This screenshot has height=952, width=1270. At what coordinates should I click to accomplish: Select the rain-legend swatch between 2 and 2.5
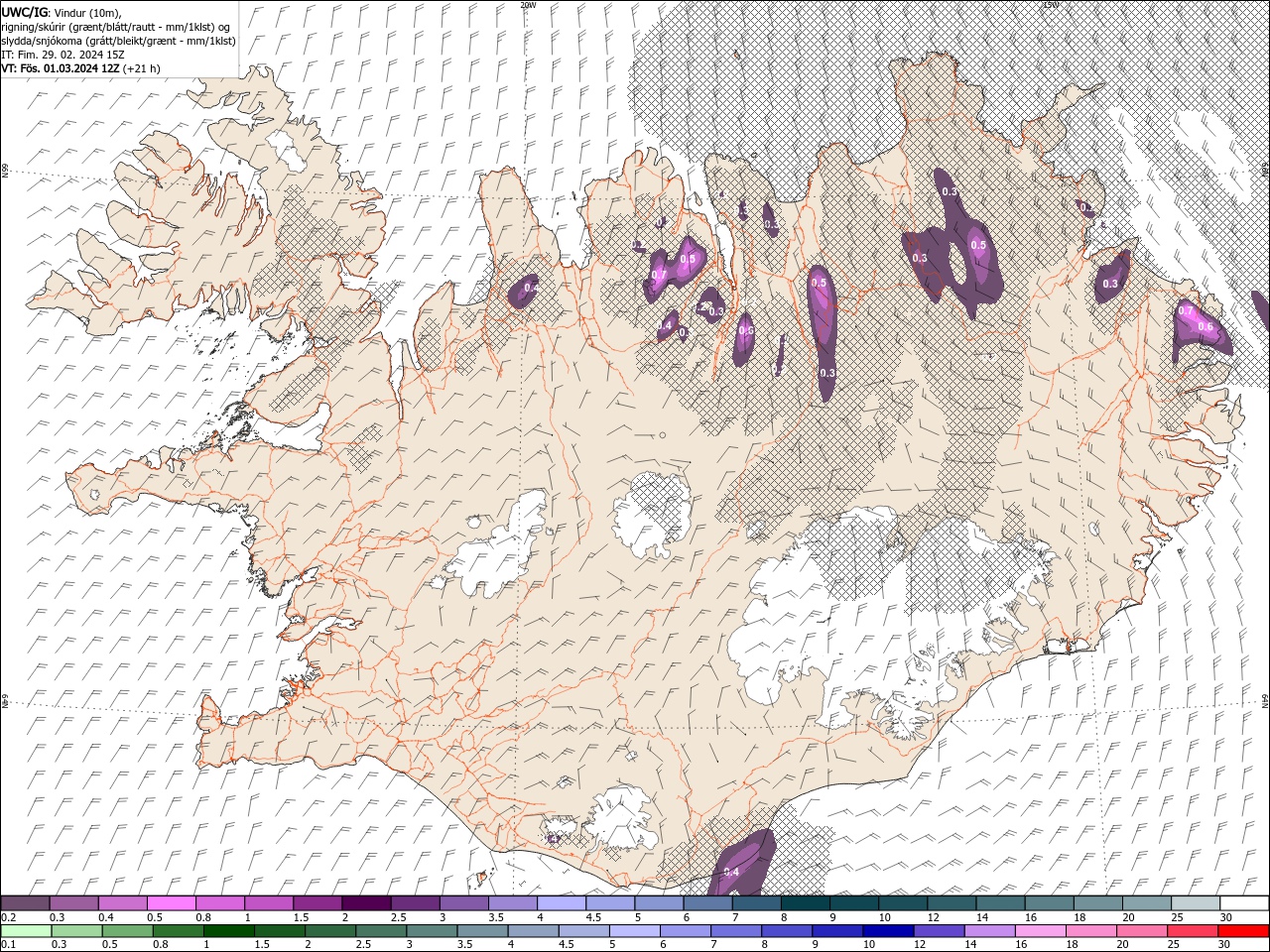(x=330, y=931)
